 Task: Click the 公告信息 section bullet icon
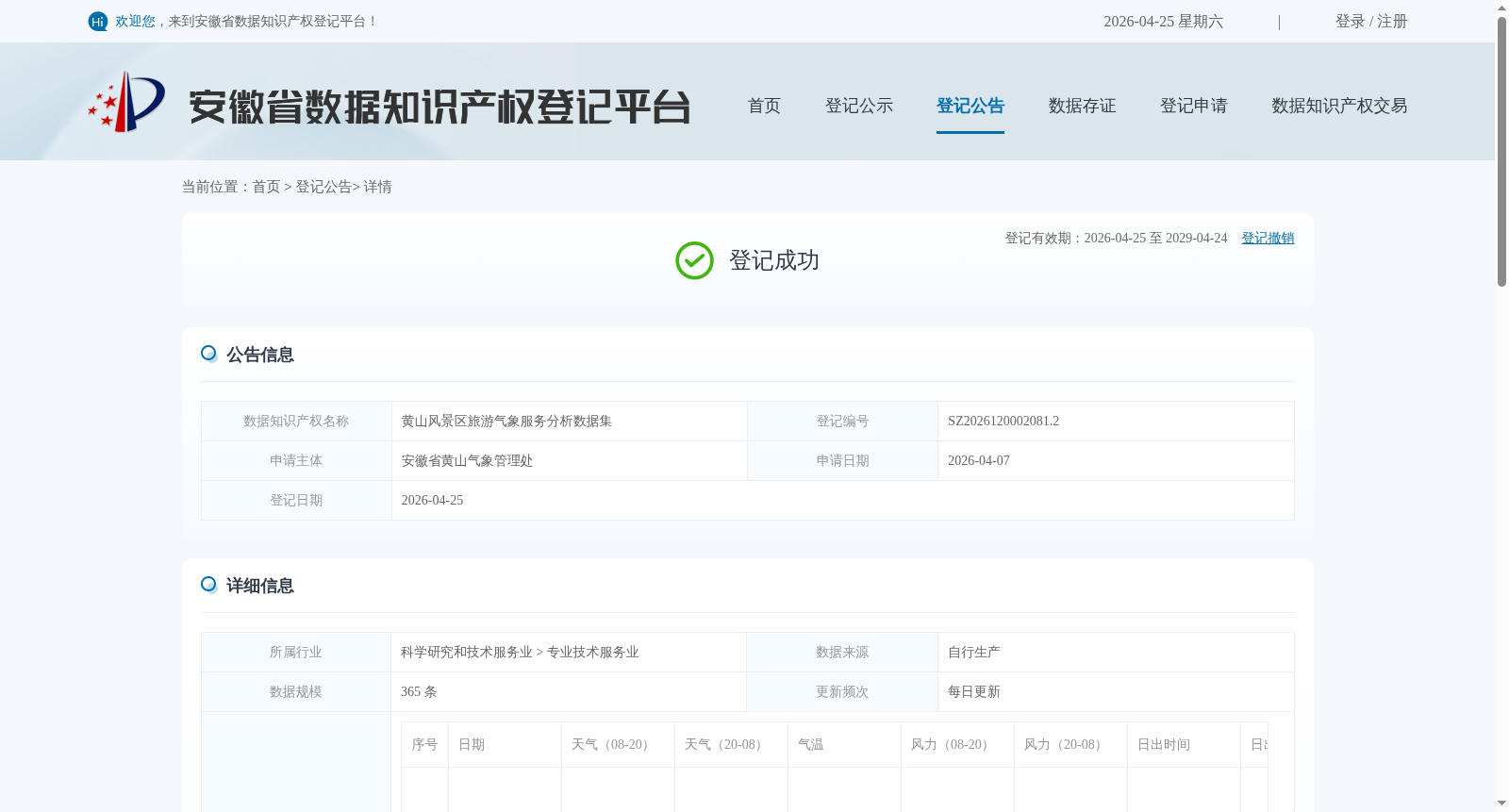coord(209,354)
